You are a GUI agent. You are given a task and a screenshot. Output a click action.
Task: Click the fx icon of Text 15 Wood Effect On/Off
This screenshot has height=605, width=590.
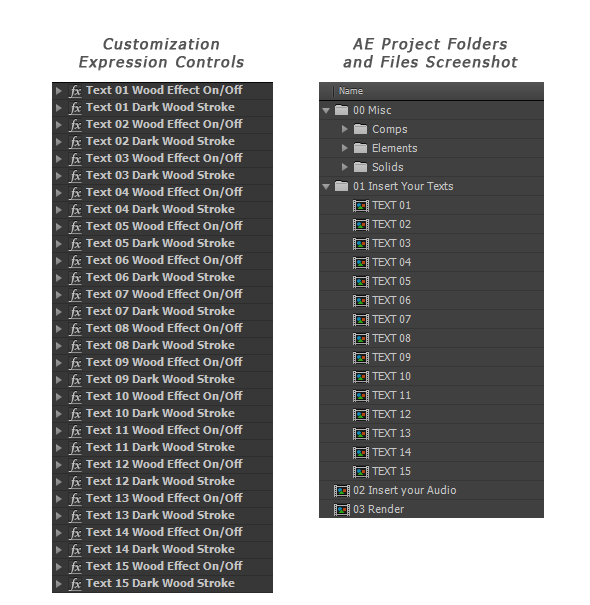tap(75, 567)
